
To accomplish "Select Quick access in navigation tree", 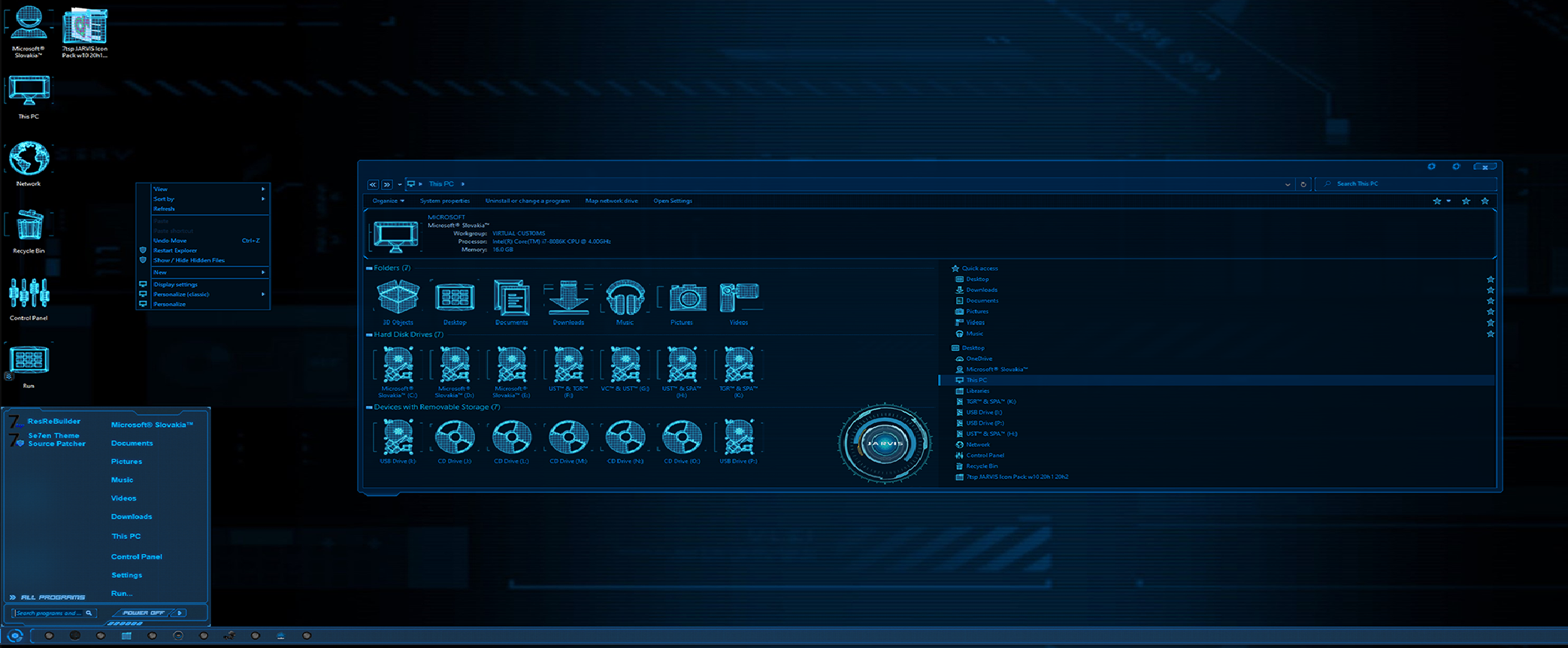I will 979,268.
